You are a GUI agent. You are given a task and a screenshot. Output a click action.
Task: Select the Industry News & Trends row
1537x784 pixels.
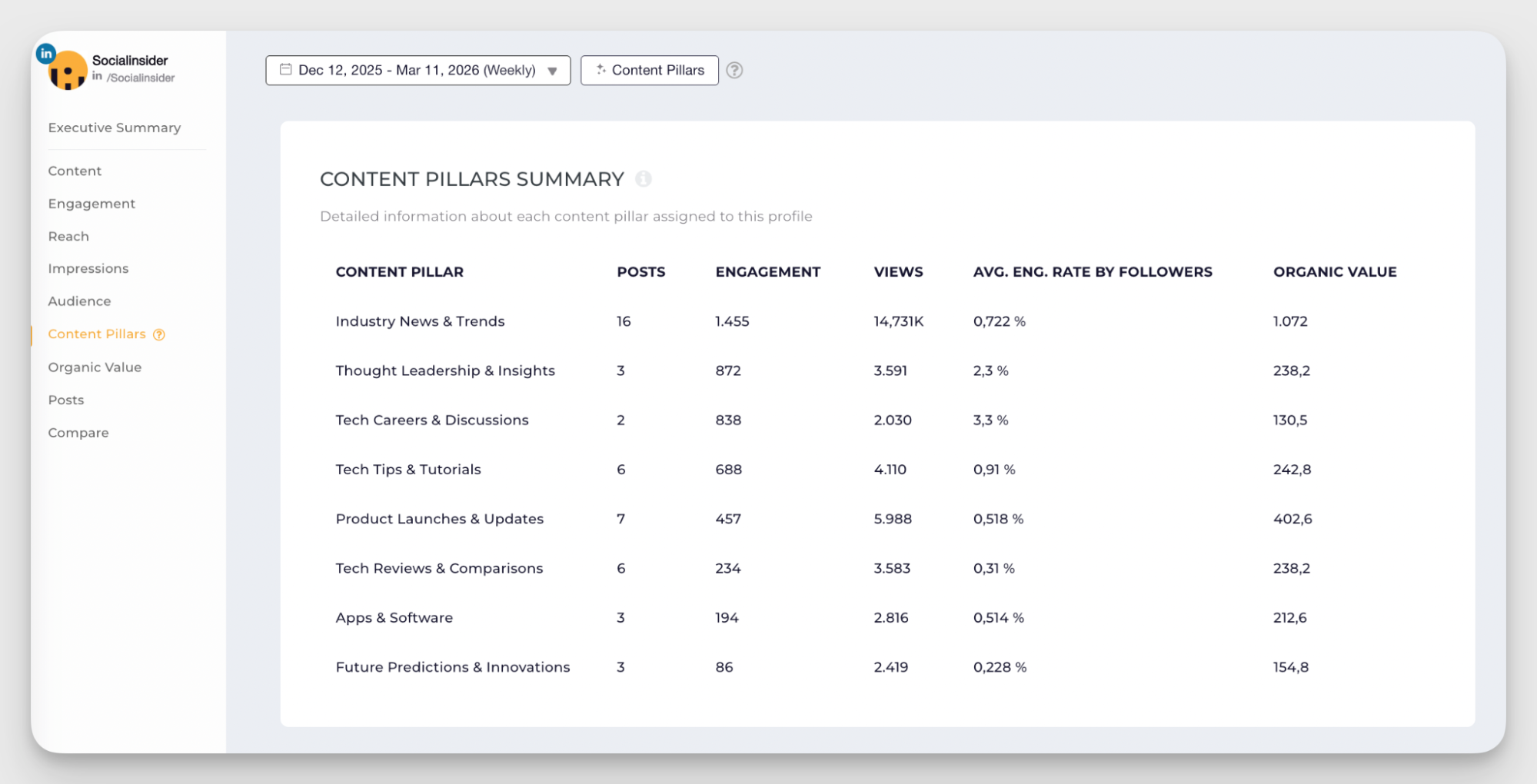tap(420, 321)
